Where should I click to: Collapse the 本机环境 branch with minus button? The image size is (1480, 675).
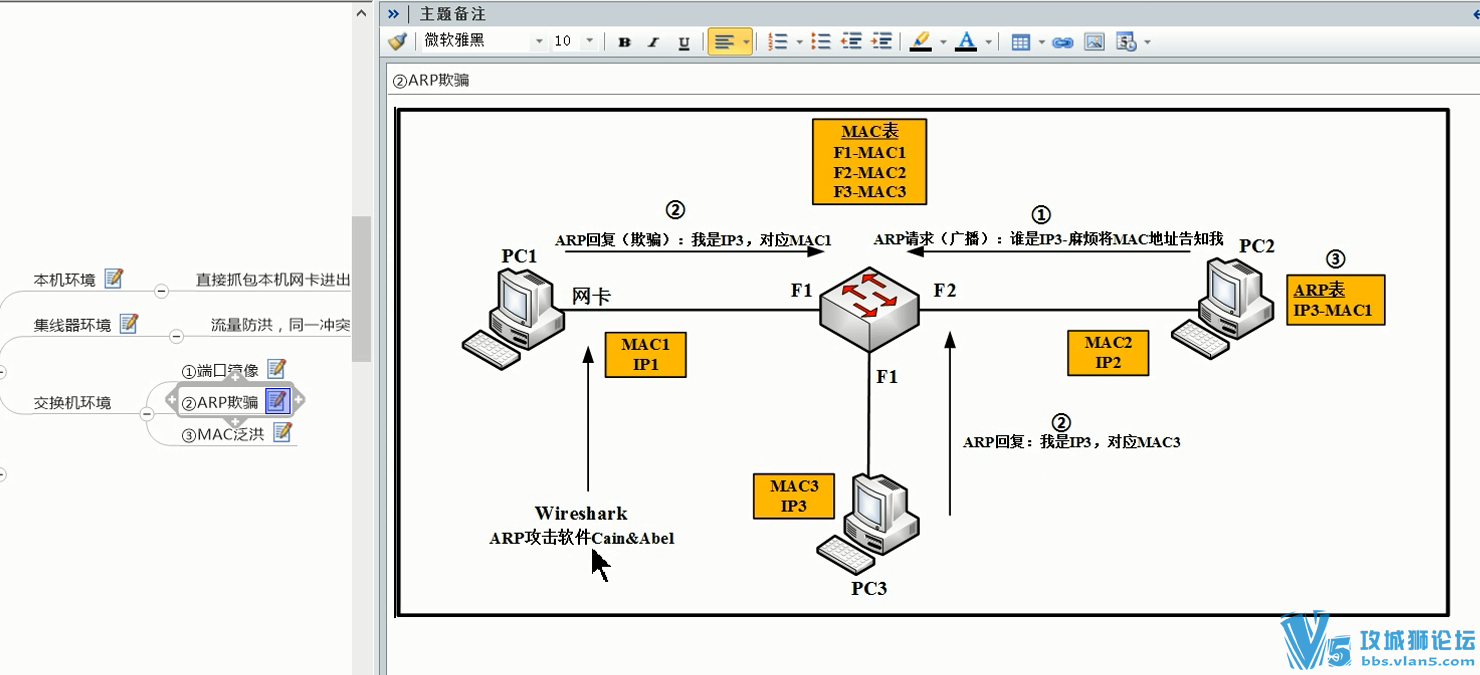pyautogui.click(x=161, y=291)
